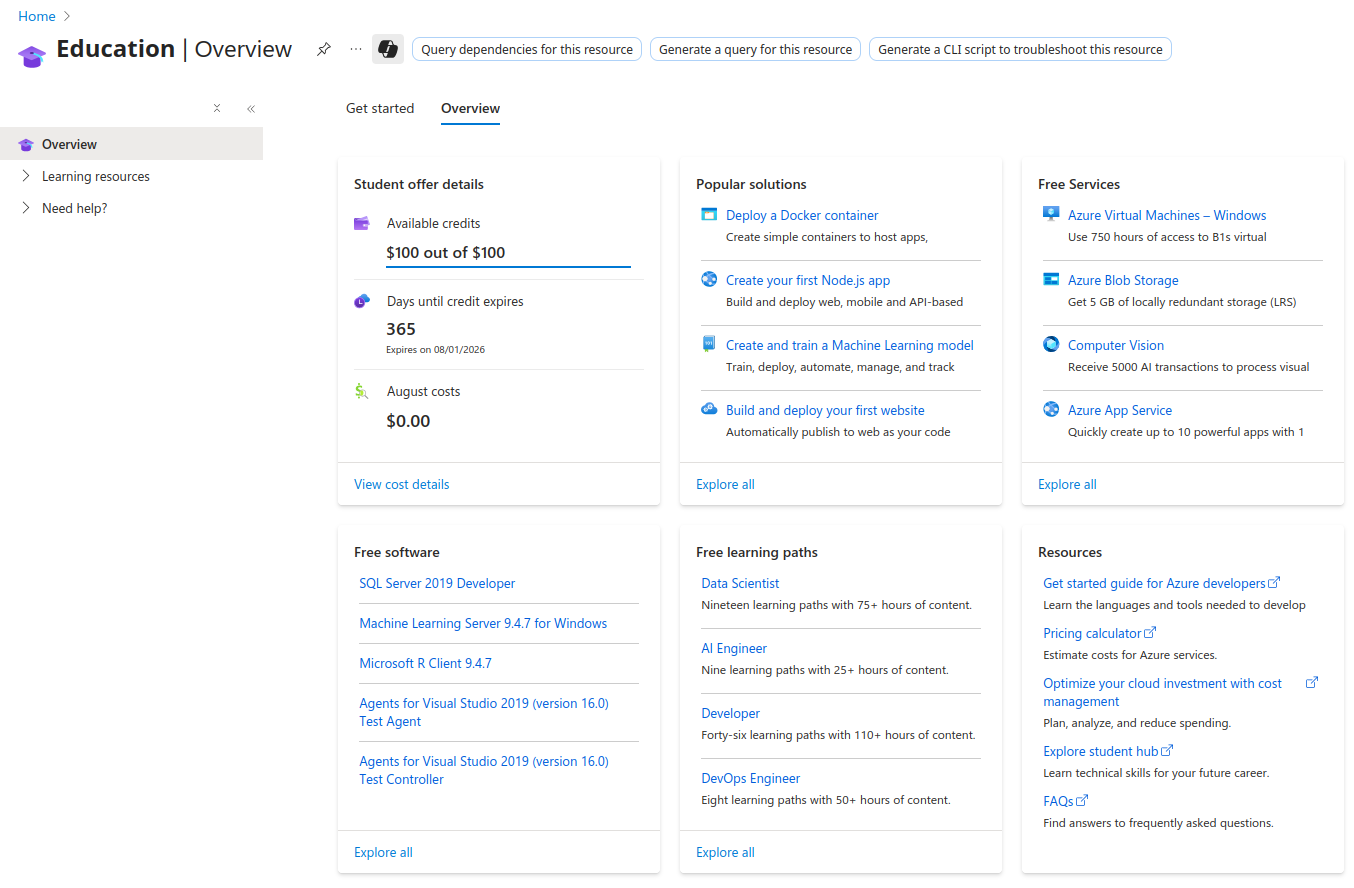Click the Education graduation cap icon

[32, 55]
